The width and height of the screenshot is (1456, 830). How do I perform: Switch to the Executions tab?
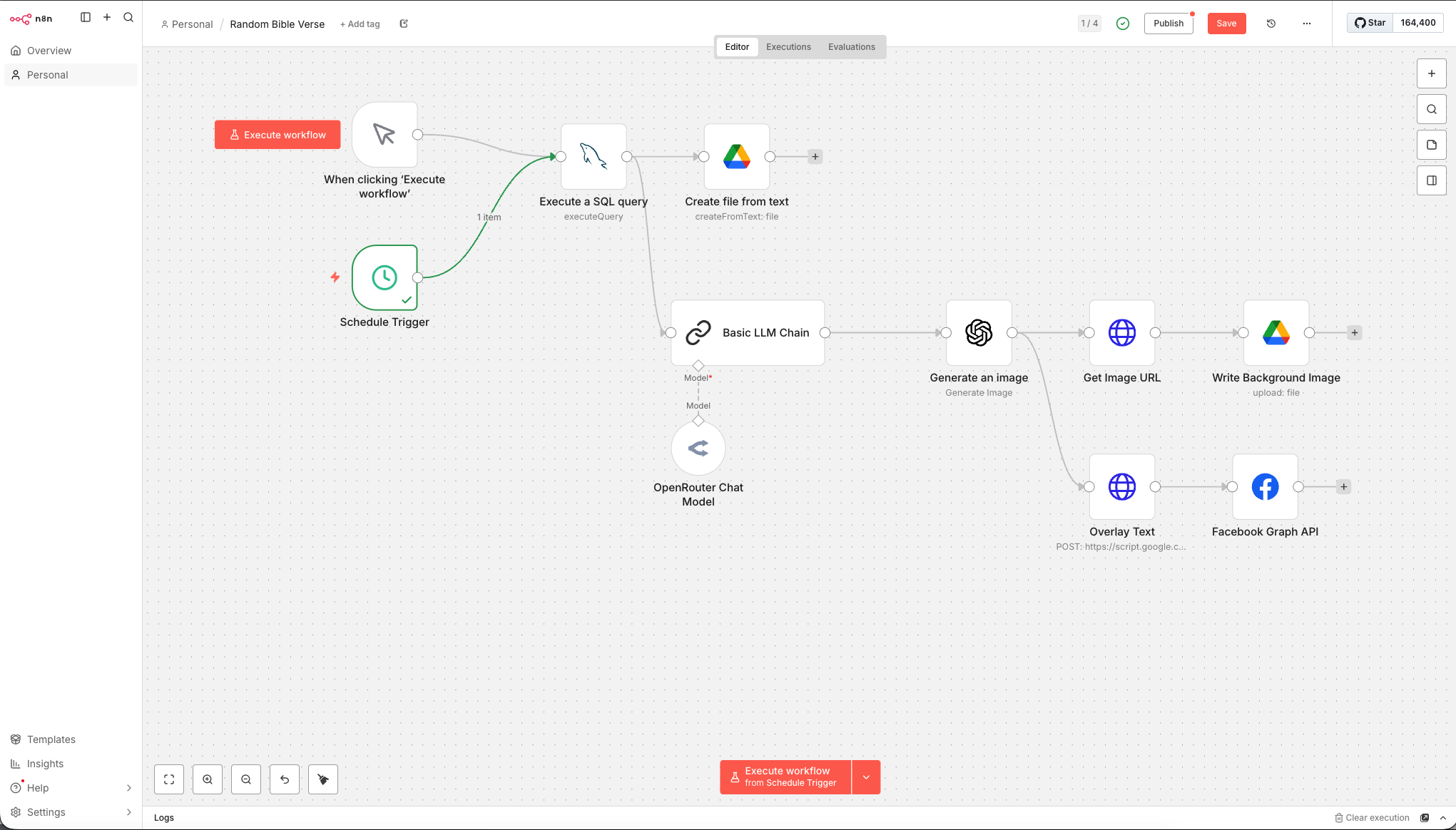point(788,47)
